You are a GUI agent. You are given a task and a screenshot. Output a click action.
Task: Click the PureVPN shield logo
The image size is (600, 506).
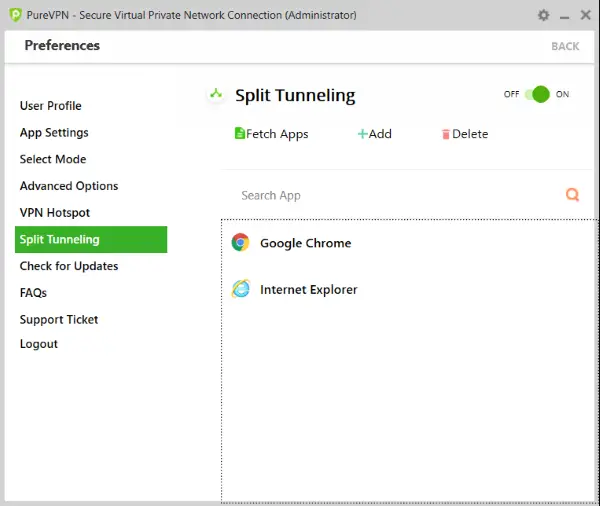point(15,15)
